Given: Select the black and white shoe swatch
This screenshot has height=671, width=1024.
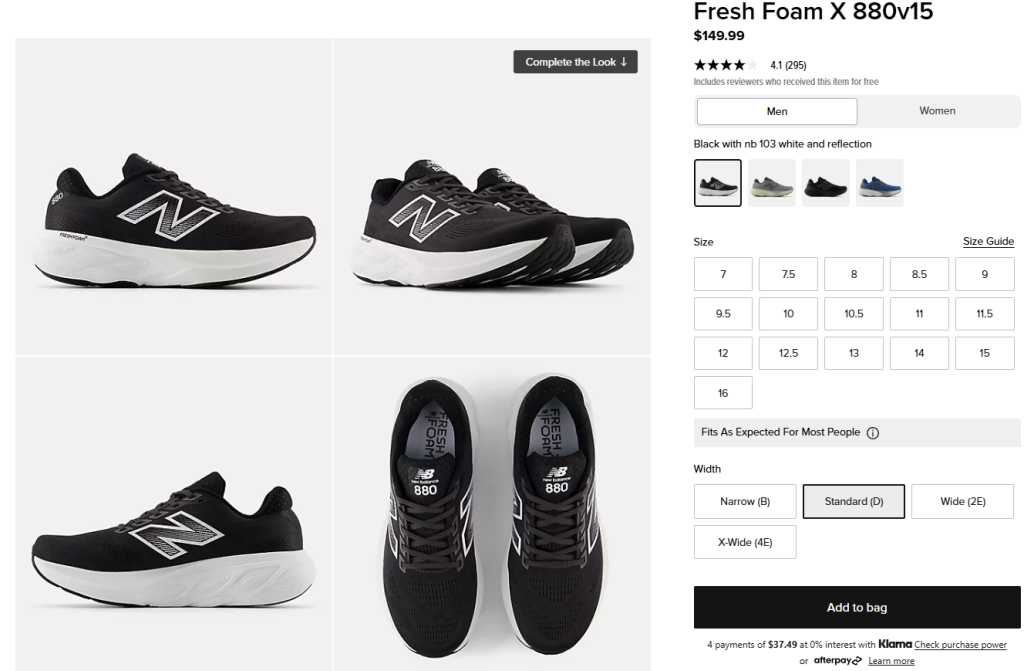Looking at the screenshot, I should point(718,183).
